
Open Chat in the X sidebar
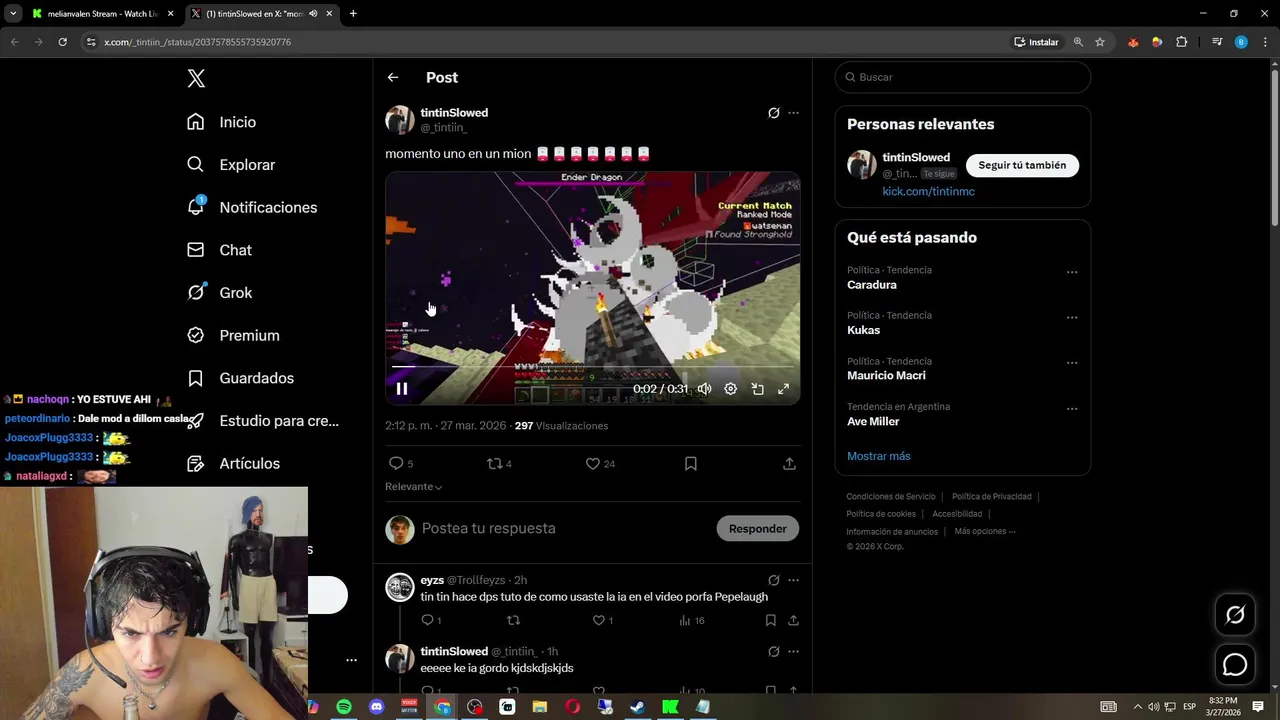coord(219,250)
